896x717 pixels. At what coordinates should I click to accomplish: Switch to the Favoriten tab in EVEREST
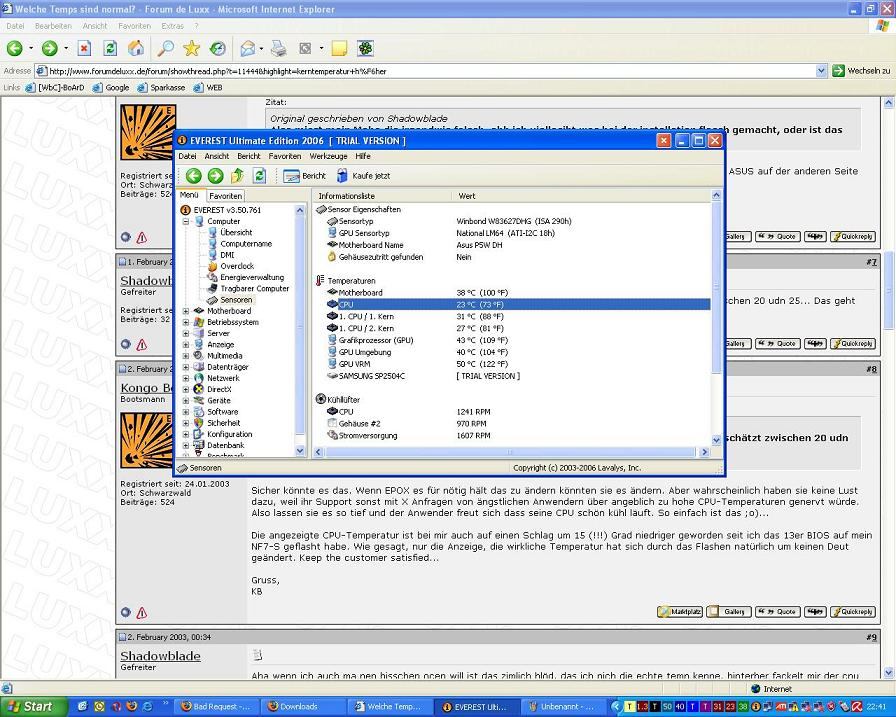[x=225, y=196]
